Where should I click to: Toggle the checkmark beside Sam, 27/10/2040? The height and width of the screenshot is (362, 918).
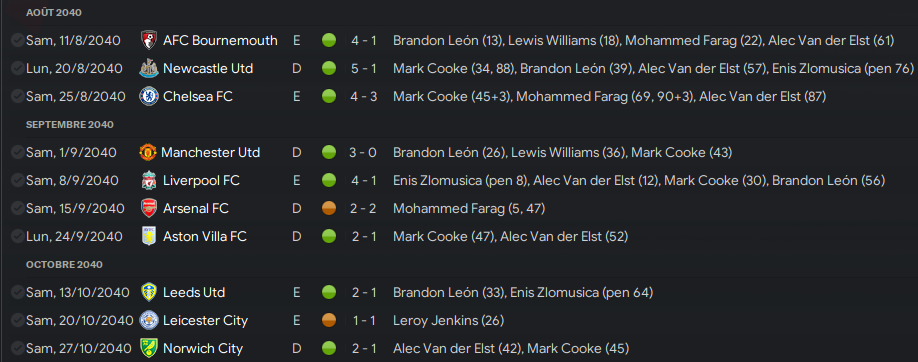coord(18,349)
